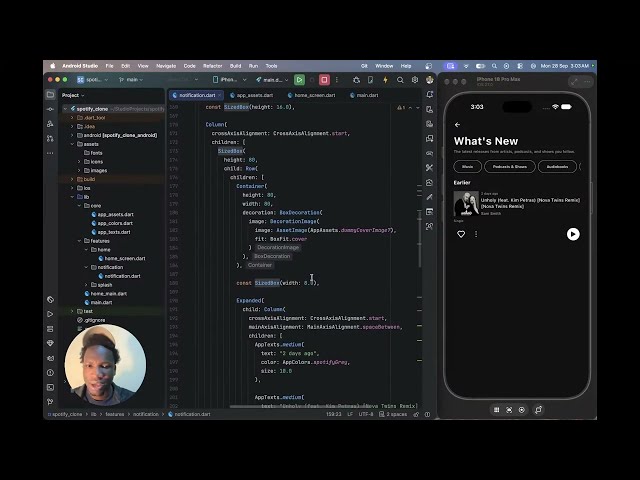Open the Notifications bell tool window
640x480 pixels.
tap(429, 95)
